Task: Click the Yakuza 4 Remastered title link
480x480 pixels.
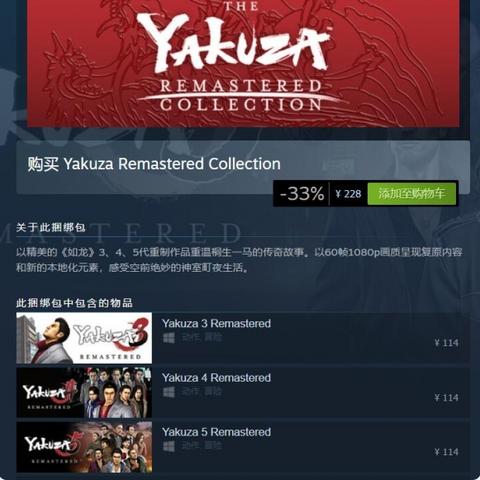Action: [x=216, y=378]
